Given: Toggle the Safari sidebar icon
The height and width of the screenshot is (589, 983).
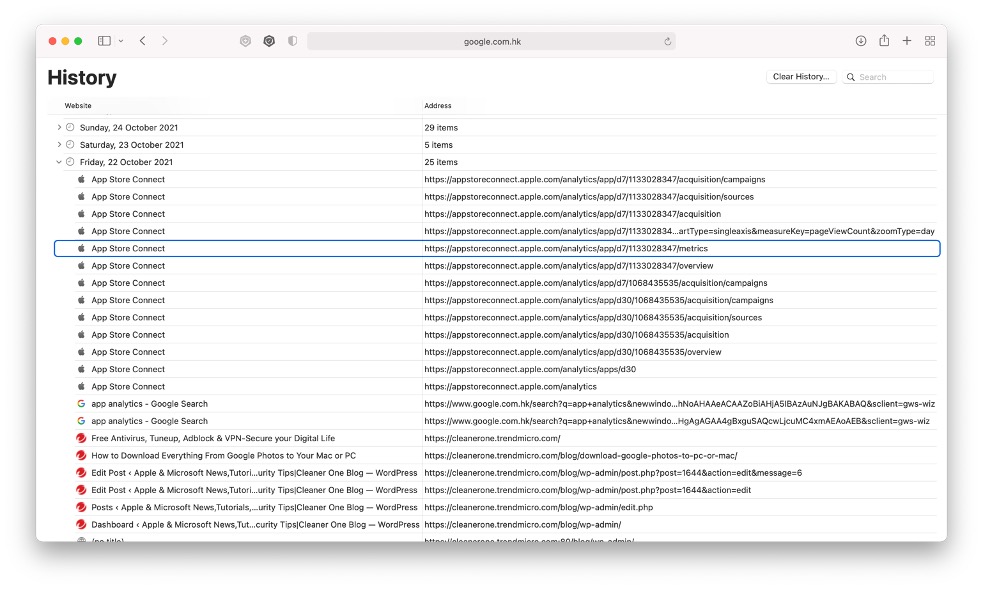Looking at the screenshot, I should pos(104,41).
